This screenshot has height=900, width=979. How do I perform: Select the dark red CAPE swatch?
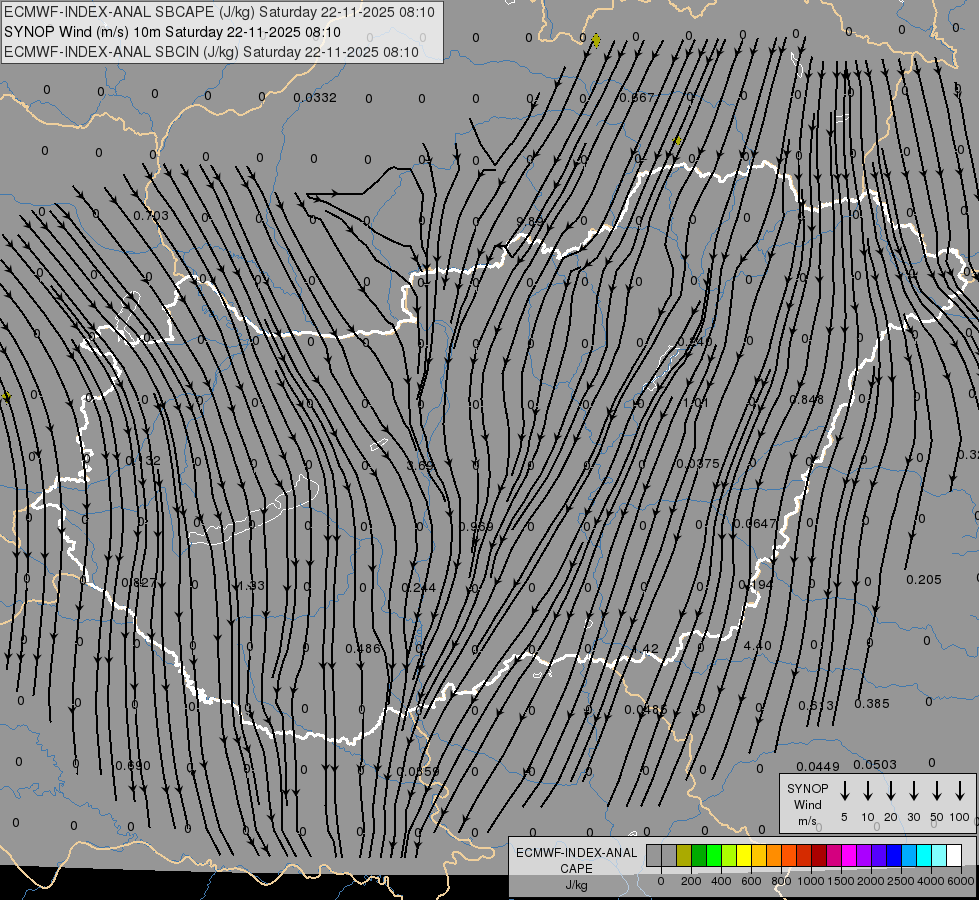click(819, 855)
